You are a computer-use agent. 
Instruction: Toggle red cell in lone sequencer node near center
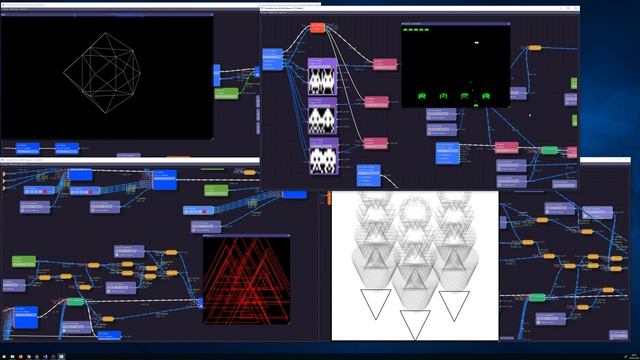(204, 211)
